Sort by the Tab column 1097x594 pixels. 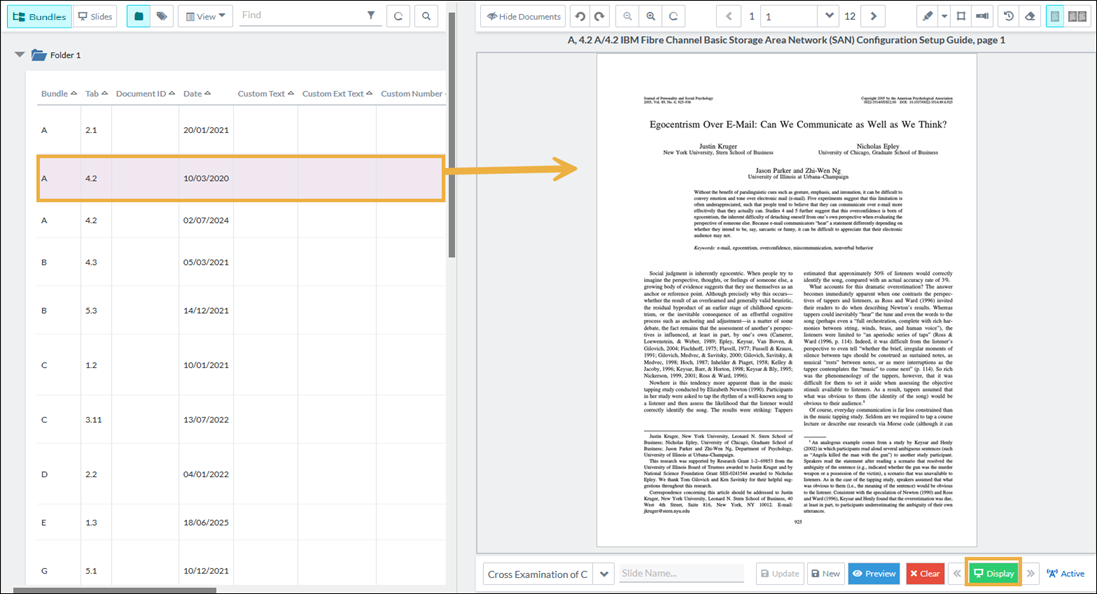coord(97,94)
